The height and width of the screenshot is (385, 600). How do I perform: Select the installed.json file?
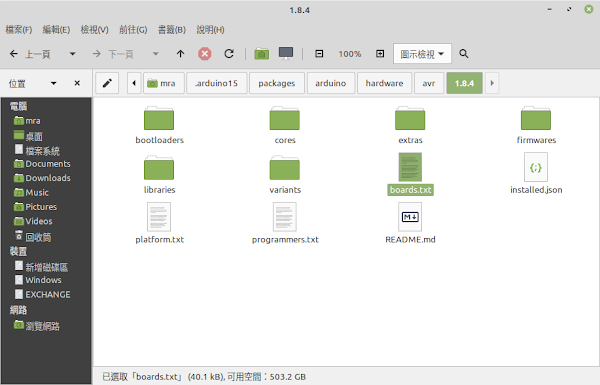pos(536,174)
